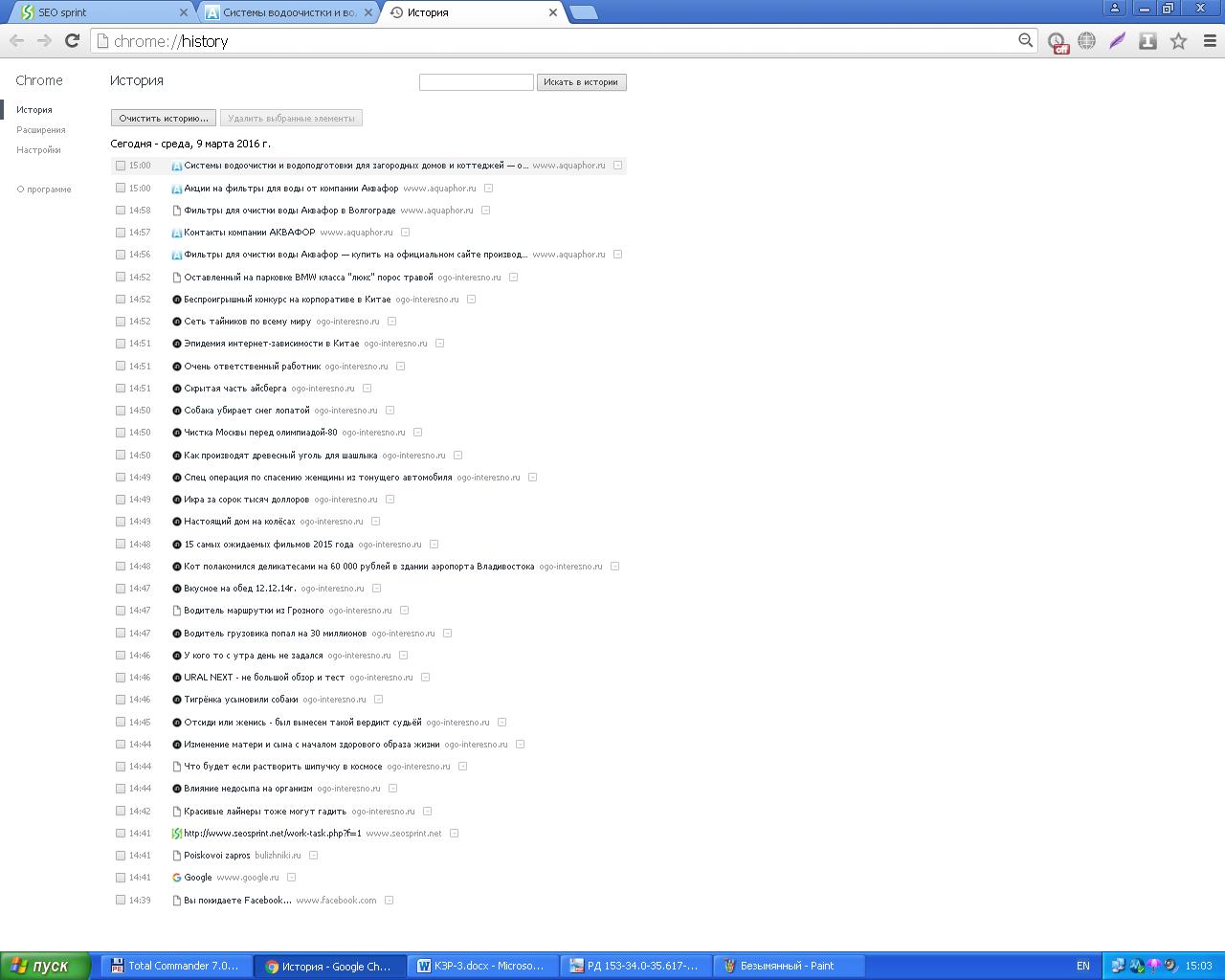Click the history search input field

477,82
